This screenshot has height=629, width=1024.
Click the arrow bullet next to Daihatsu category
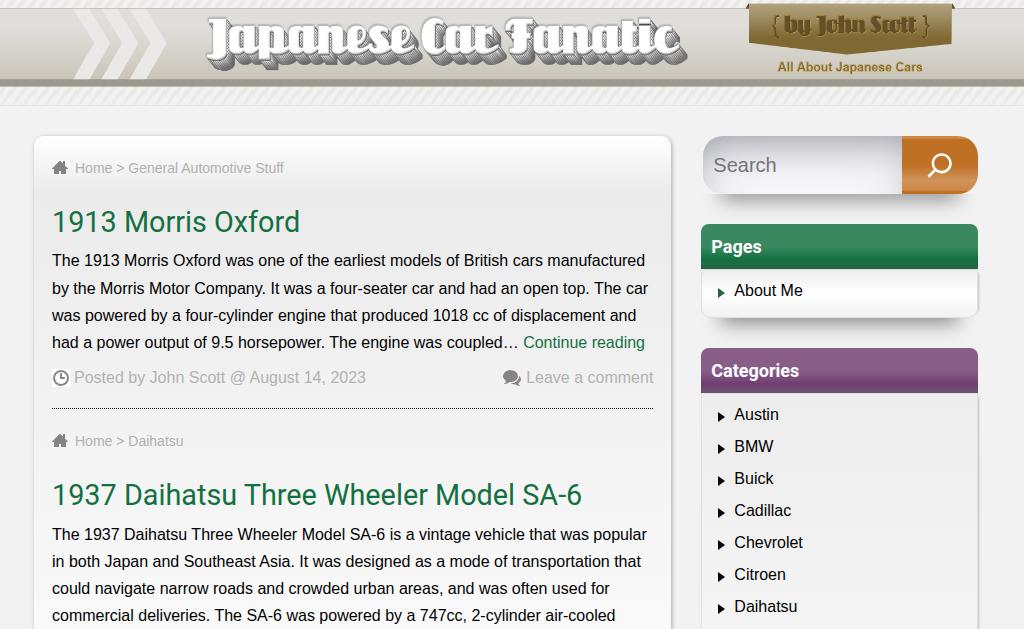click(x=721, y=609)
